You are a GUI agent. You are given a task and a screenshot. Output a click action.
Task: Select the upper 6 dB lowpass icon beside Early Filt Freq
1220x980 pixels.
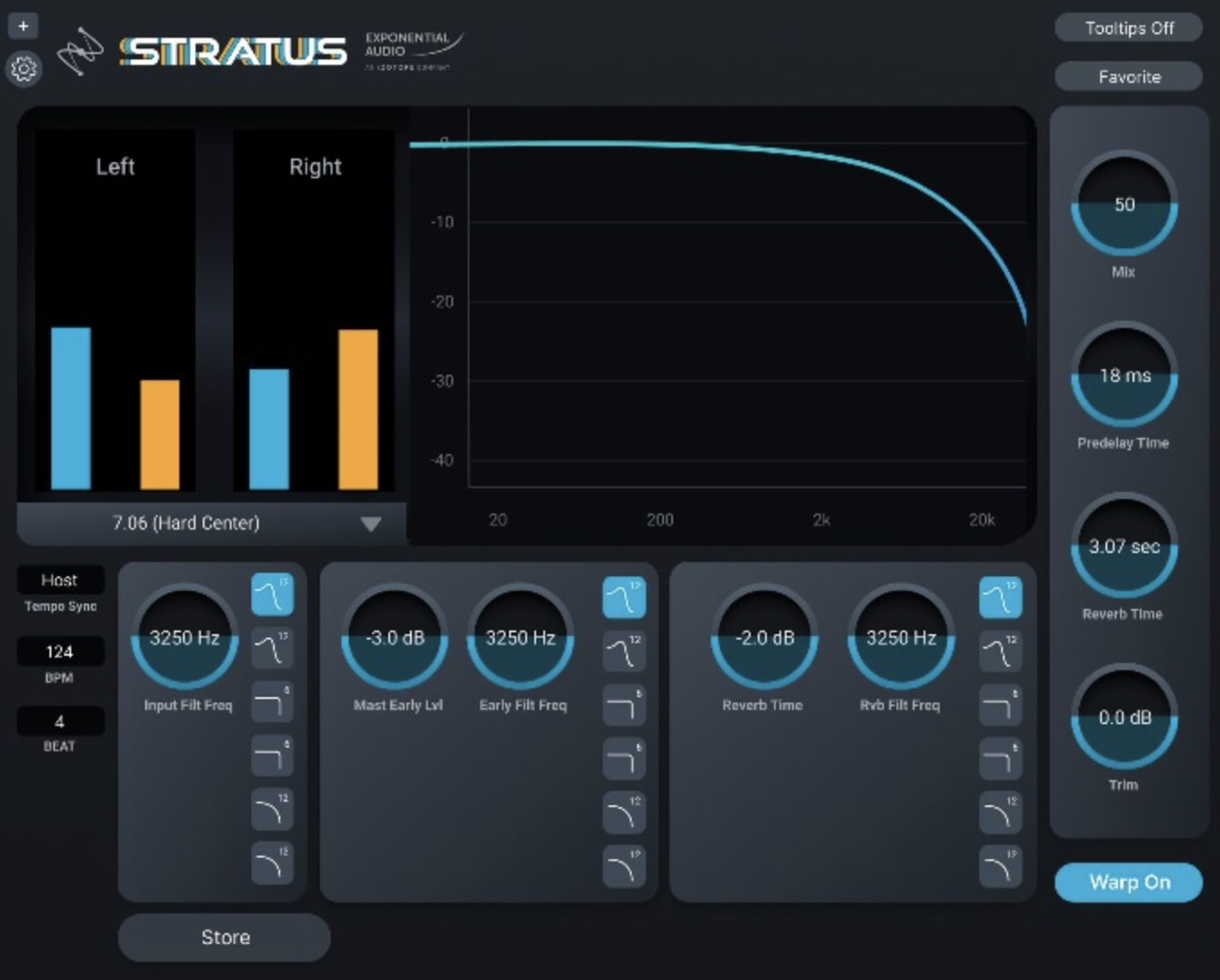tap(624, 706)
